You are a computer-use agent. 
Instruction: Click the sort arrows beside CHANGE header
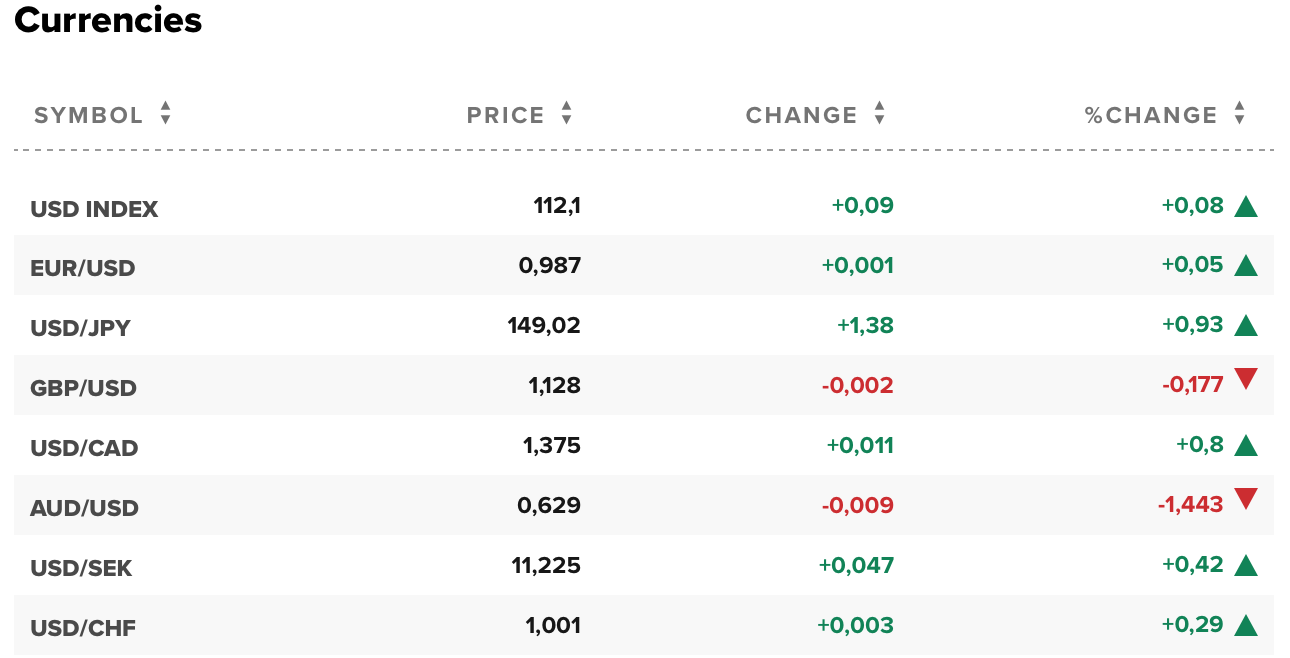pos(879,114)
